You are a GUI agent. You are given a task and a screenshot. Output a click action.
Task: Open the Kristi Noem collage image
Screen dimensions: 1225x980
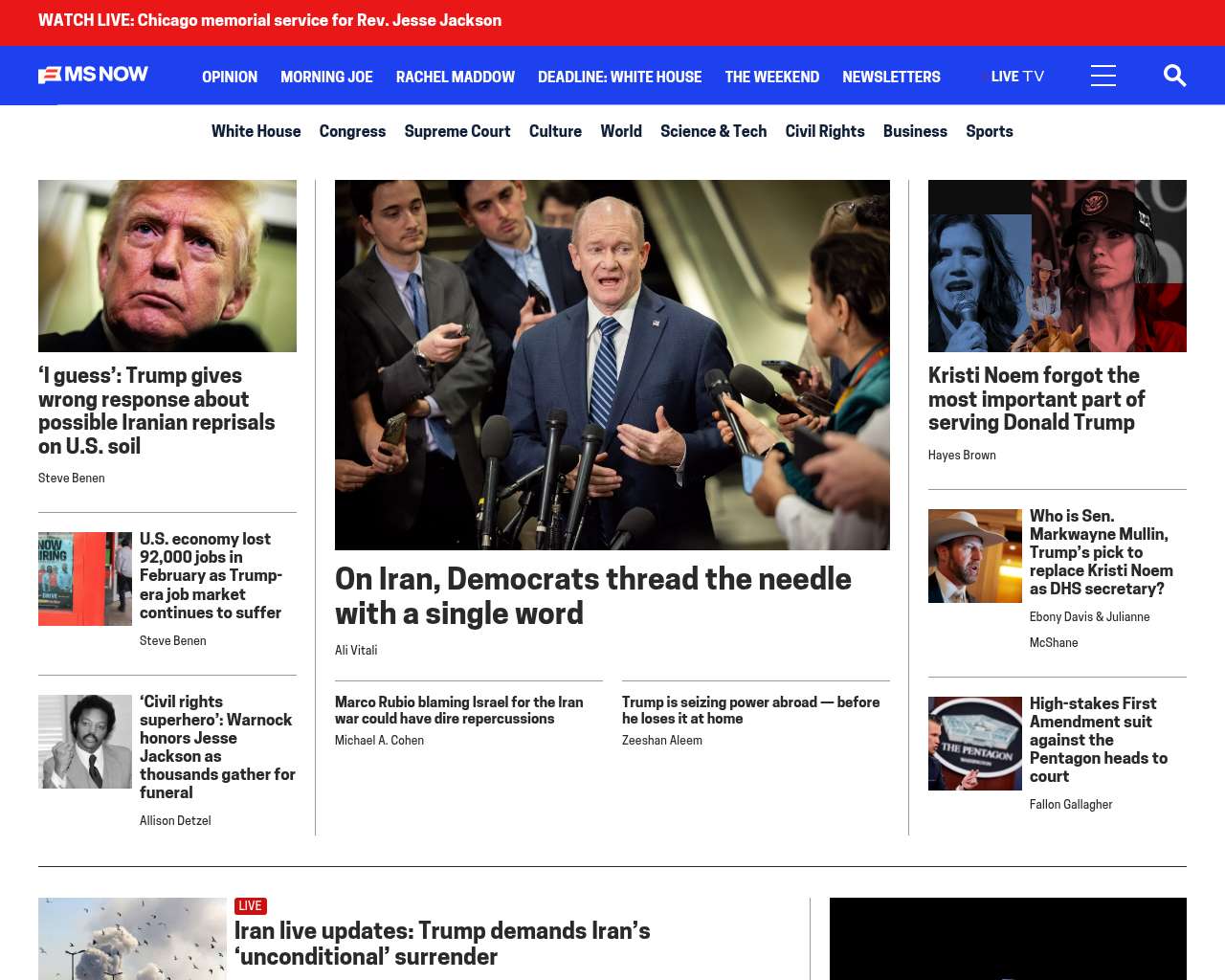tap(1058, 266)
